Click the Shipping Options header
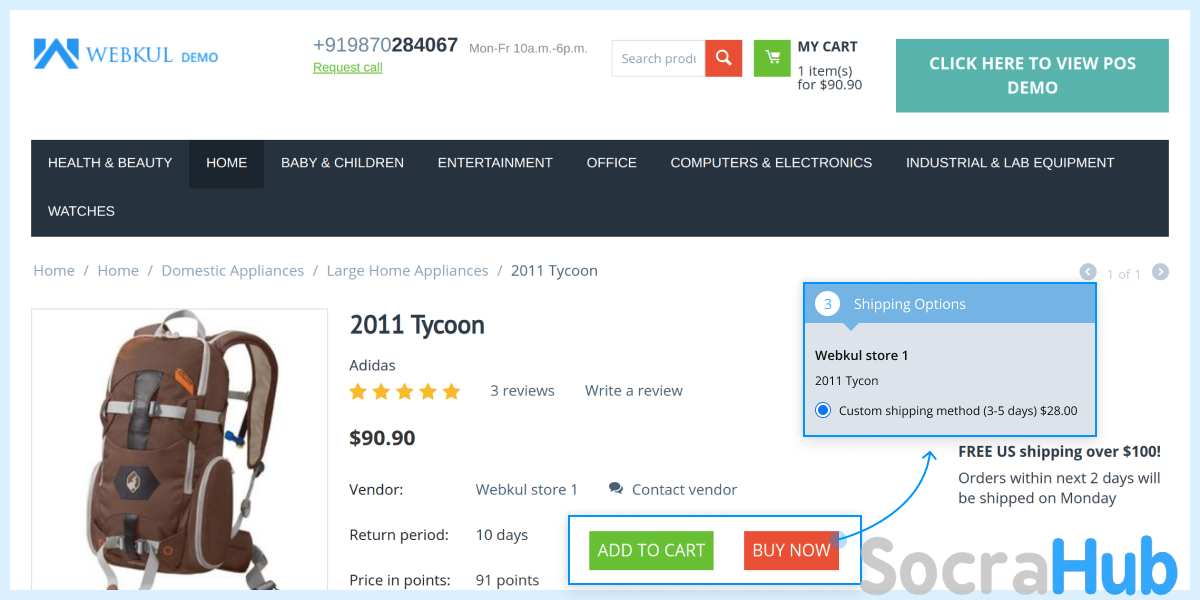The width and height of the screenshot is (1200, 600). (950, 303)
